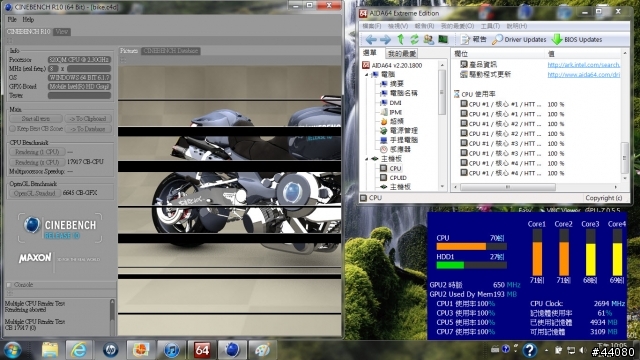
Task: Click the Processor name field in CINEBENCH
Action: pos(79,60)
